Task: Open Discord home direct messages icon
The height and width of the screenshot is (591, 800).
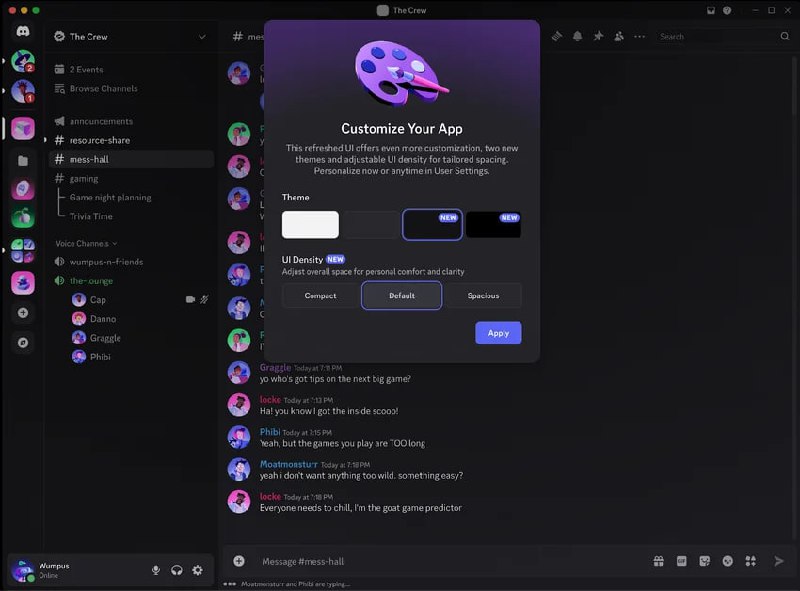Action: click(23, 32)
